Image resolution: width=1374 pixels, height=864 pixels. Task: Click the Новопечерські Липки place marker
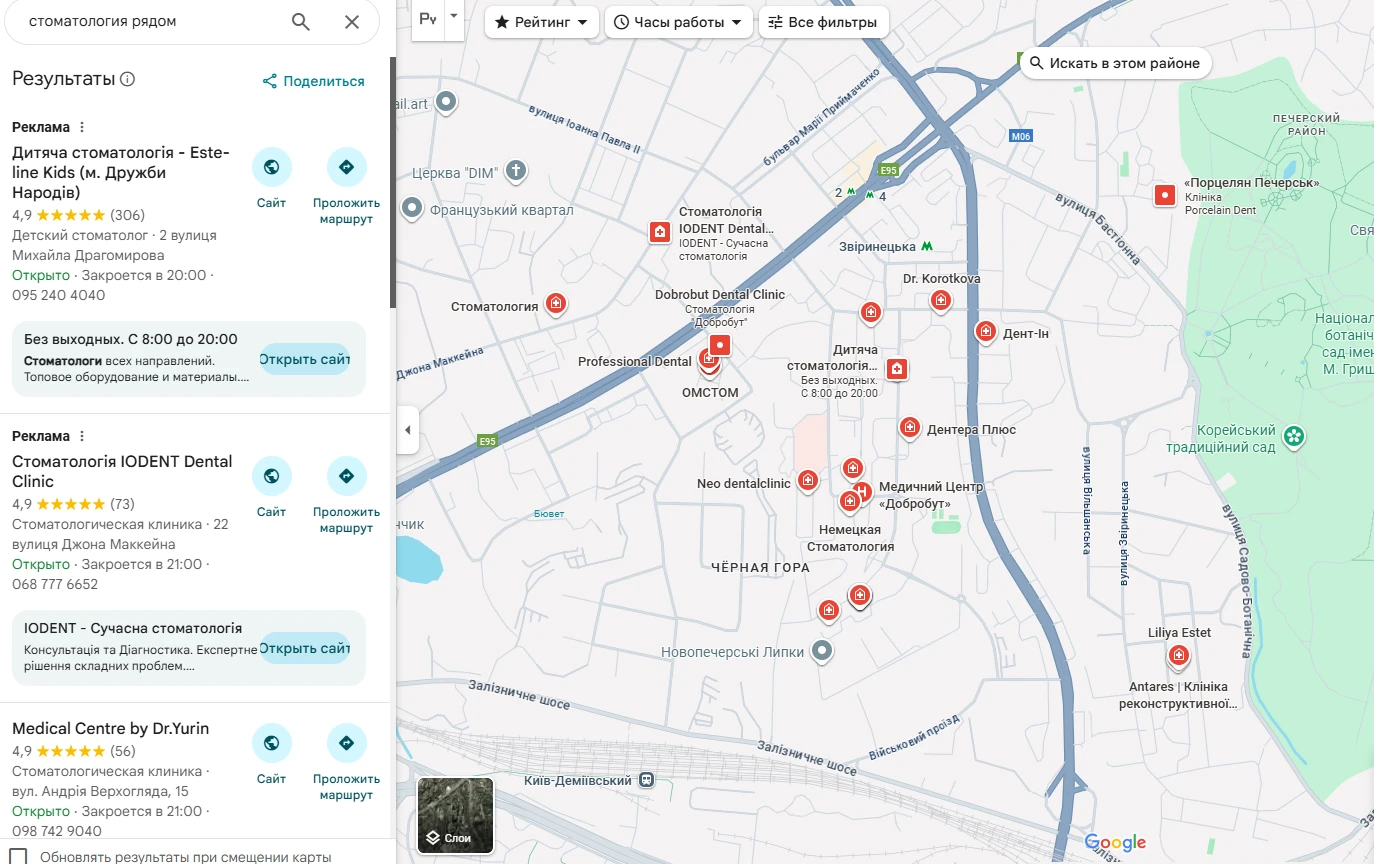[x=822, y=651]
